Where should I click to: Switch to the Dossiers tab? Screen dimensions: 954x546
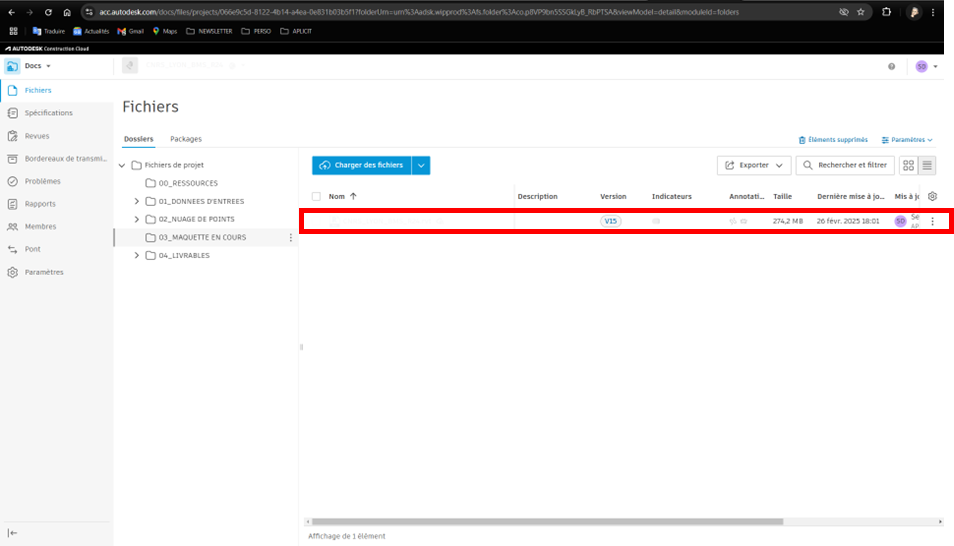click(x=139, y=139)
